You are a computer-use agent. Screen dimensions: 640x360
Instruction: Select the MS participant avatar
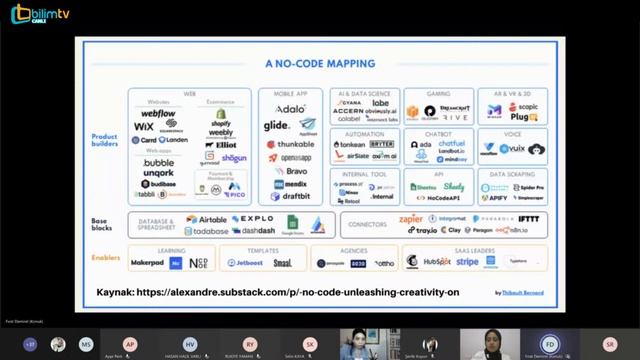[86, 344]
